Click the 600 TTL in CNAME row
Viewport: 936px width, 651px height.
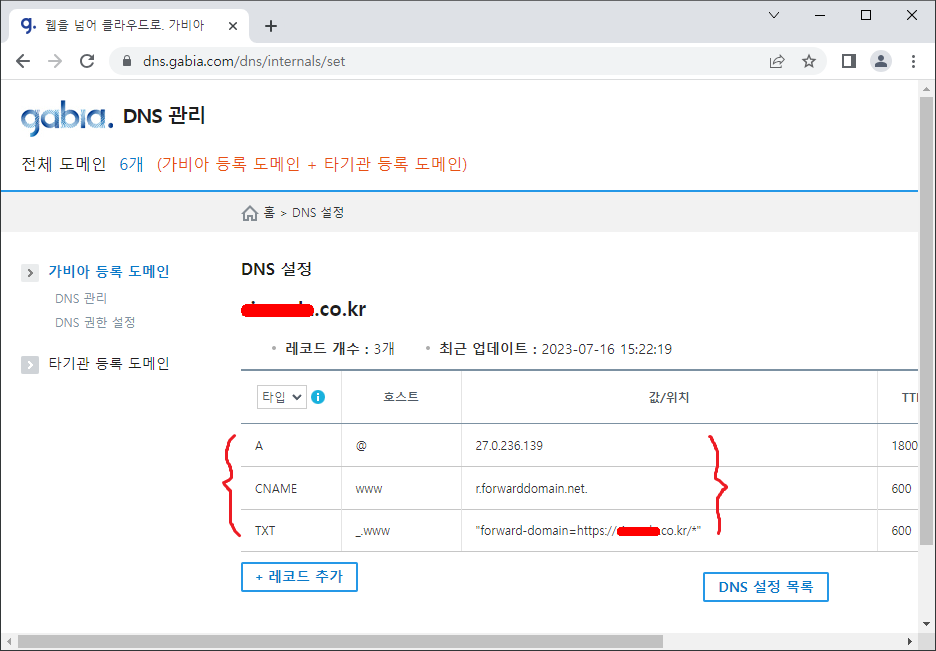[x=901, y=489]
